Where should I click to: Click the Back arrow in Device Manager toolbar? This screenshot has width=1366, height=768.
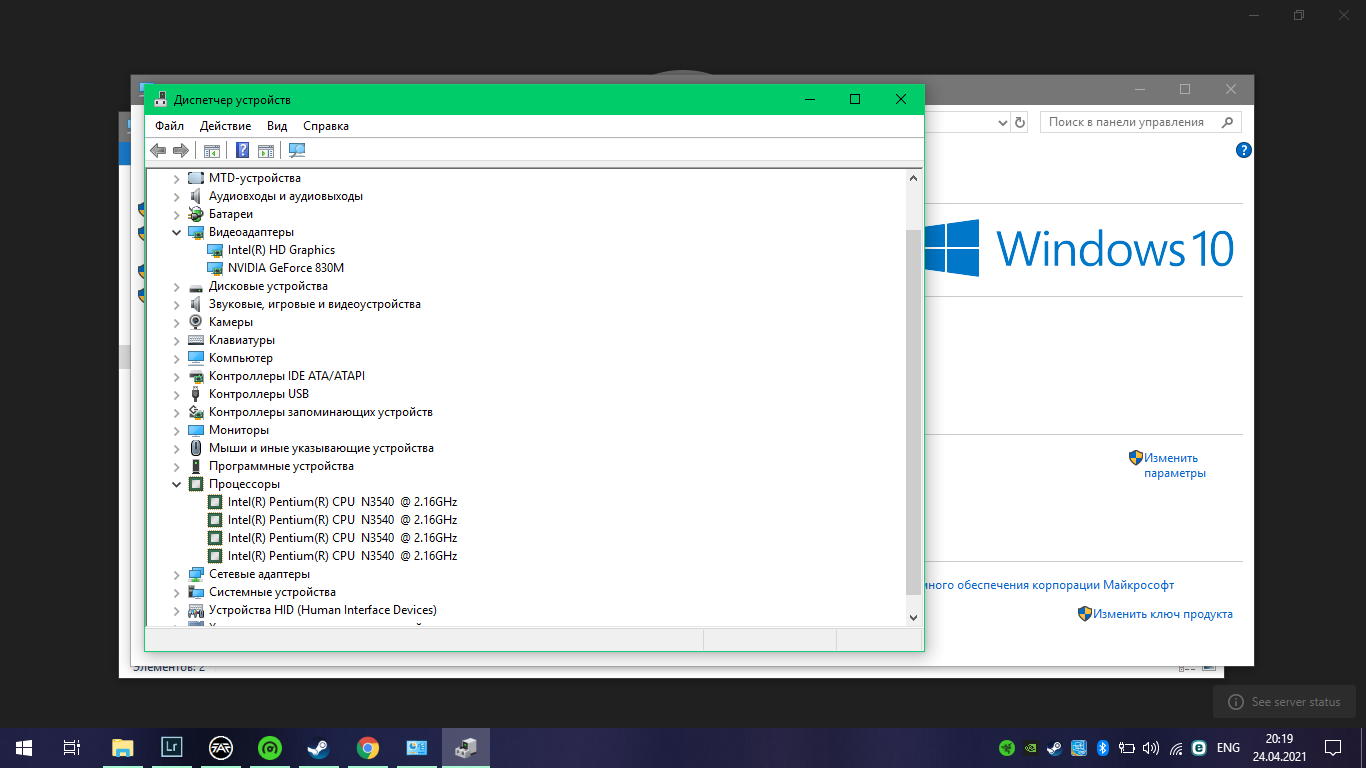click(158, 150)
